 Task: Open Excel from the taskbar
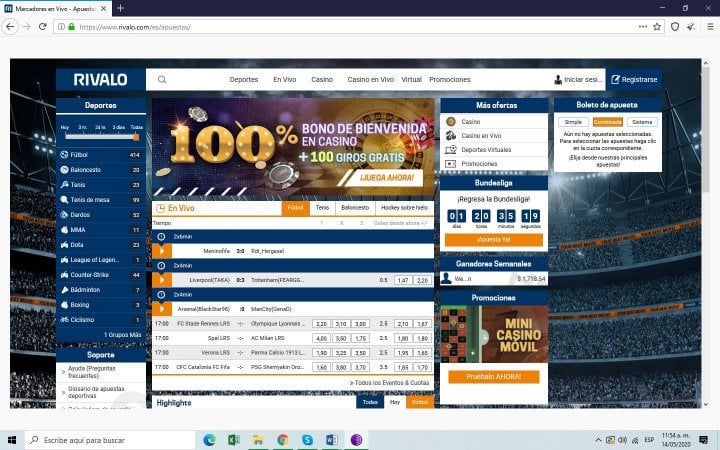pos(234,440)
